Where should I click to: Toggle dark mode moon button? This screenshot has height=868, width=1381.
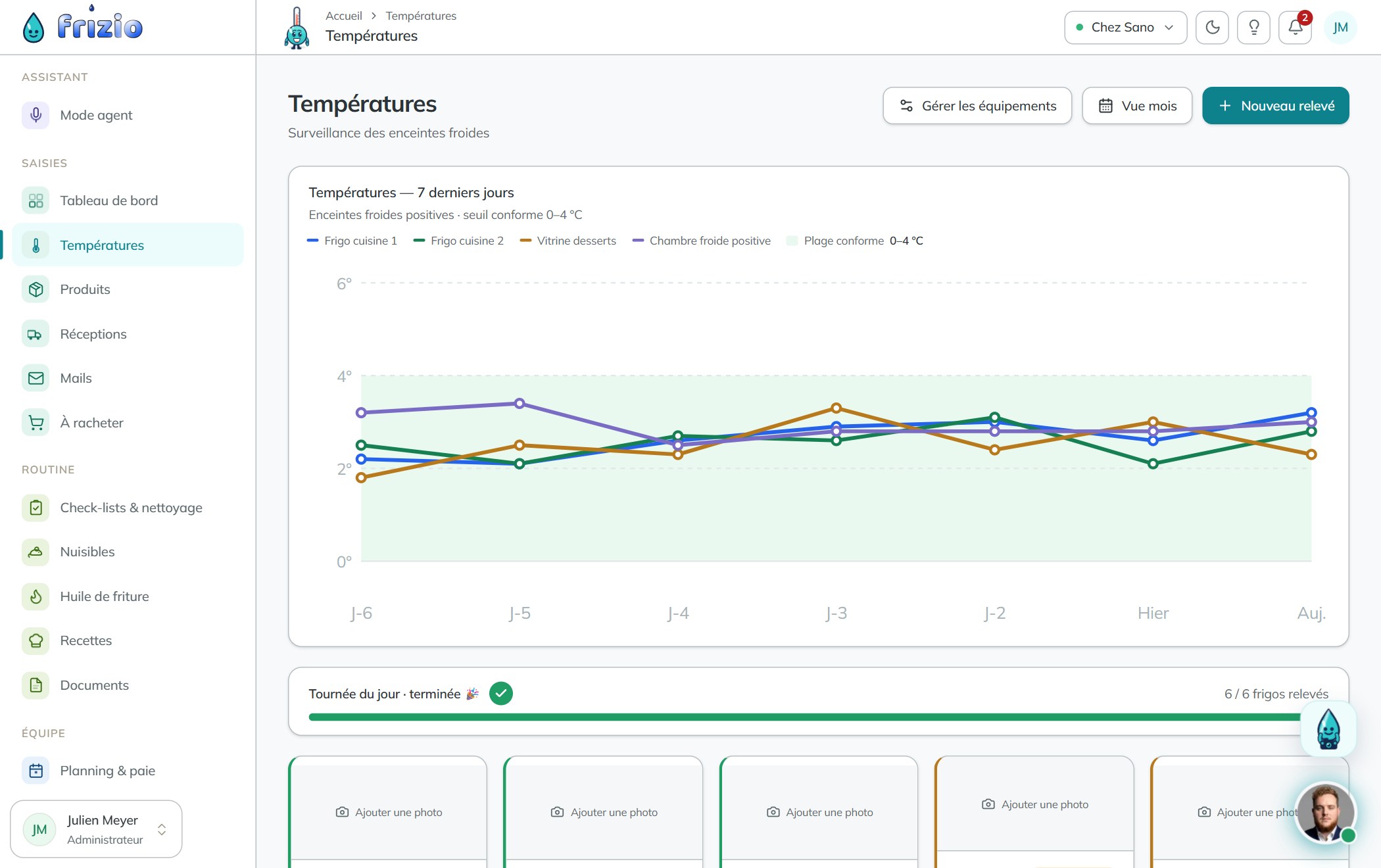[x=1212, y=28]
